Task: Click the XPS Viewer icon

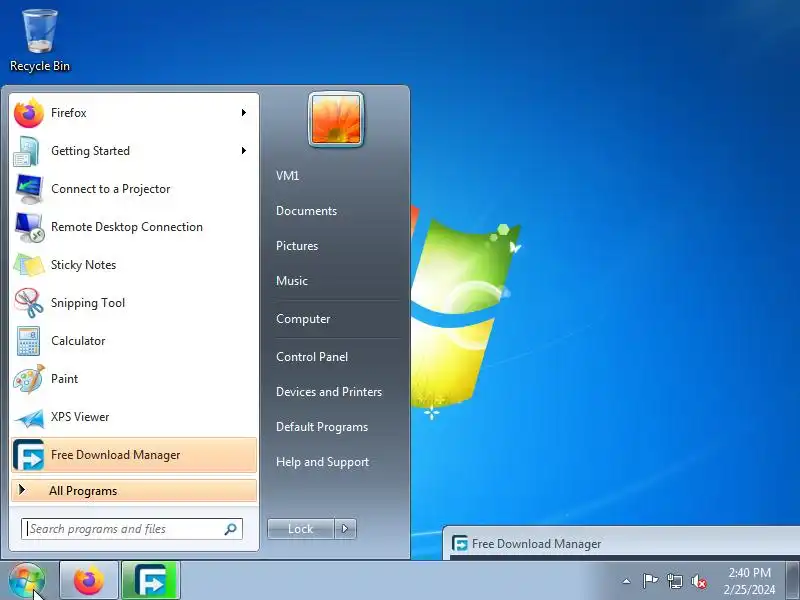Action: 29,417
